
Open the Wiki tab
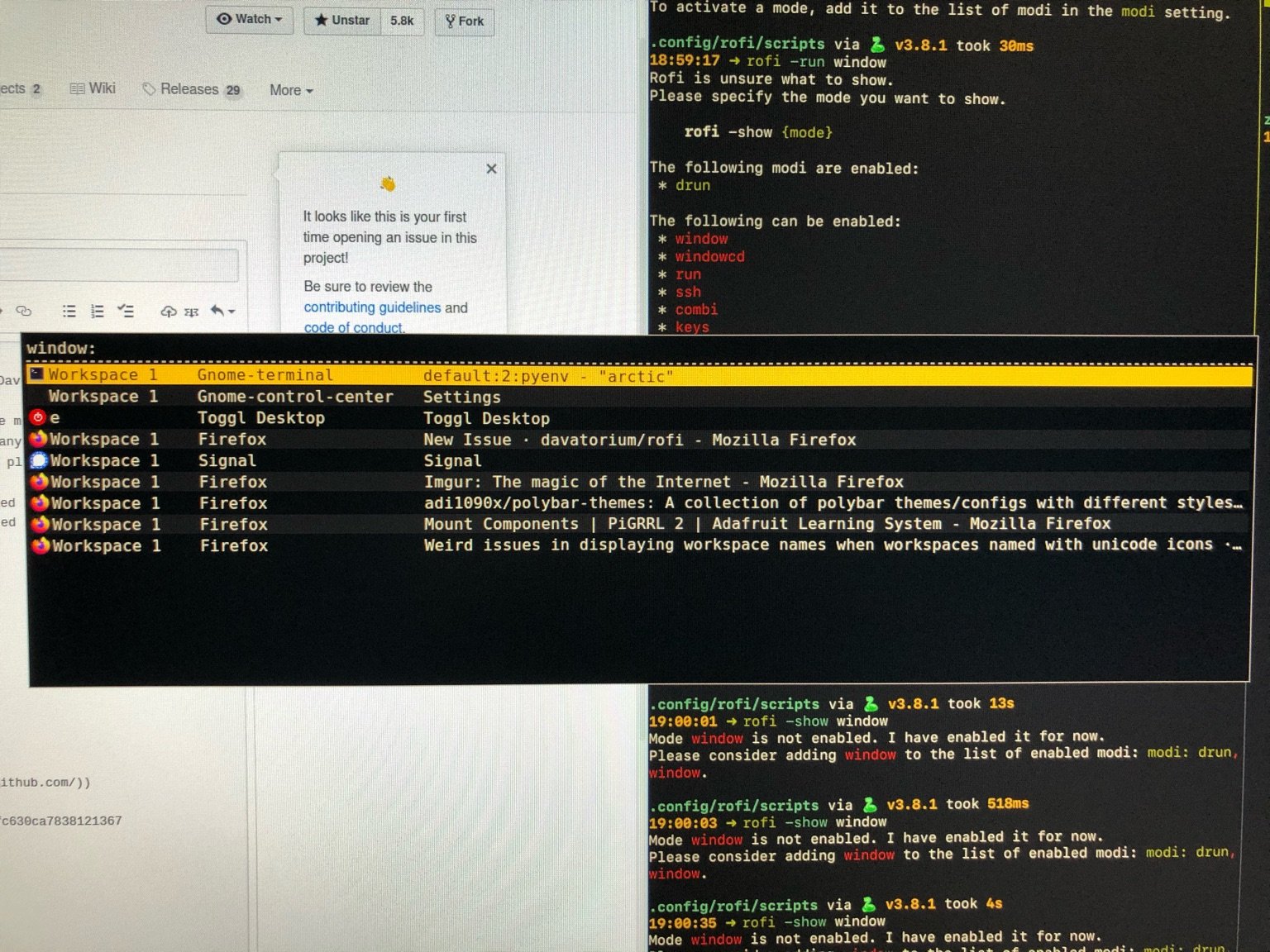(93, 88)
